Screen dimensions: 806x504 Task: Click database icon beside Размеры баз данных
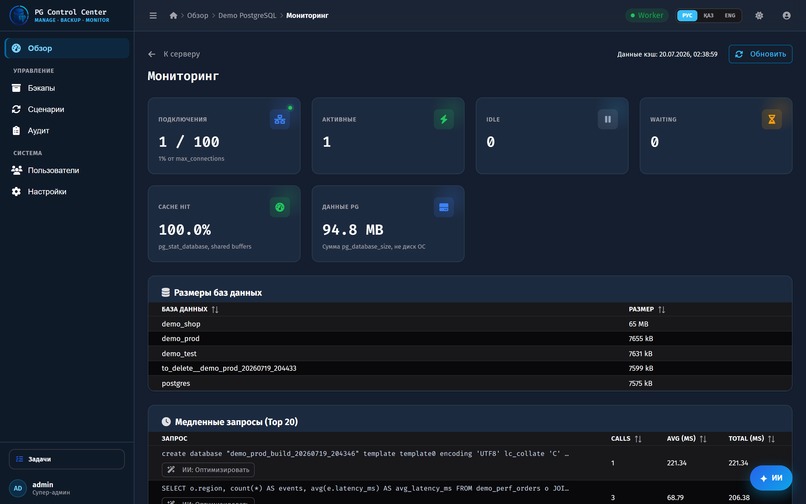point(166,292)
